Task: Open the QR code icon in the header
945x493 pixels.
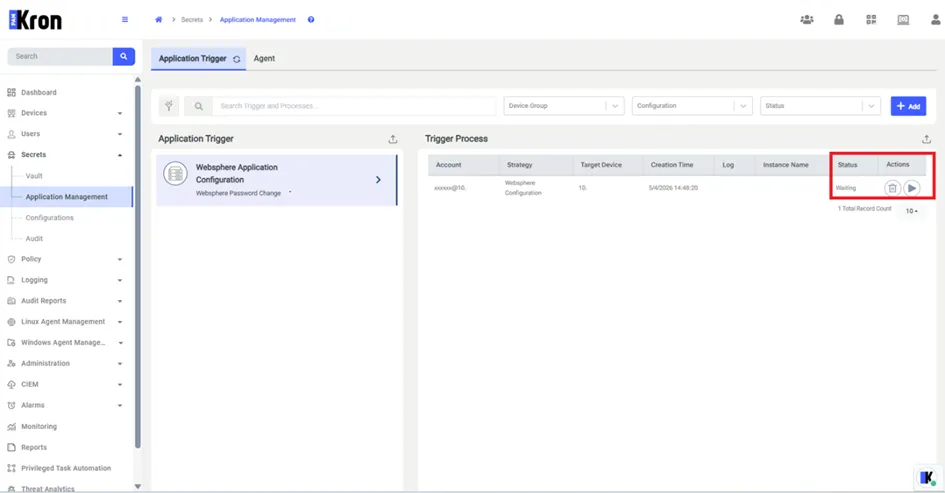Action: (871, 20)
